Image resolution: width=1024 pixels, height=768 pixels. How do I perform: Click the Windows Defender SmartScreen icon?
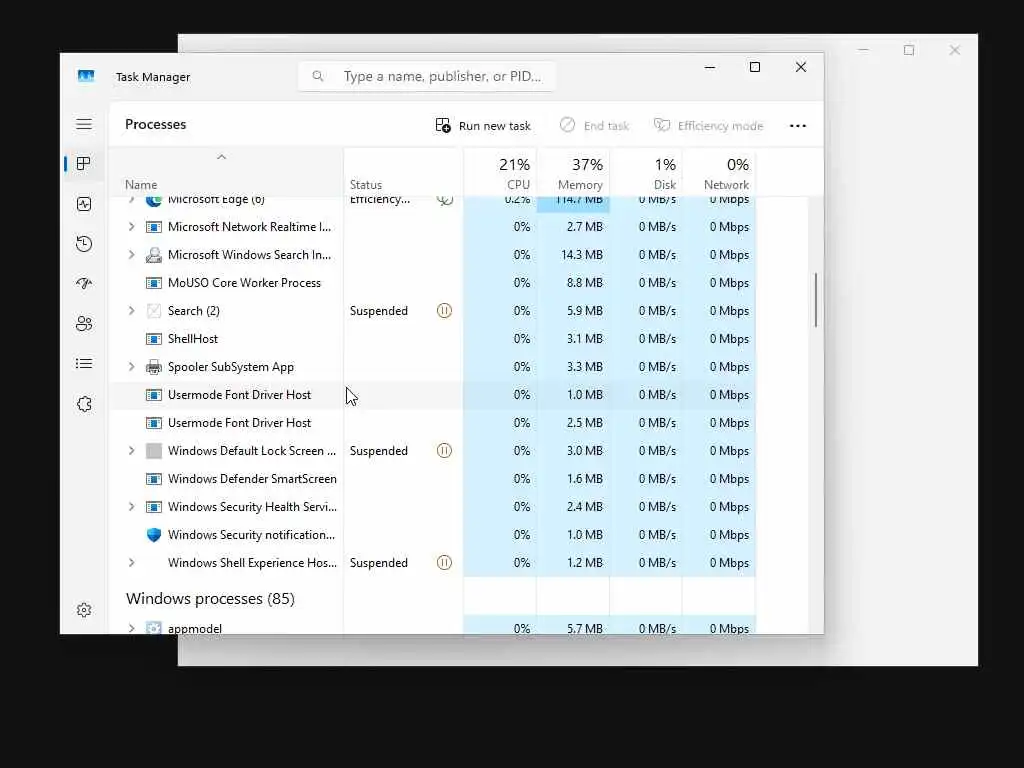153,479
